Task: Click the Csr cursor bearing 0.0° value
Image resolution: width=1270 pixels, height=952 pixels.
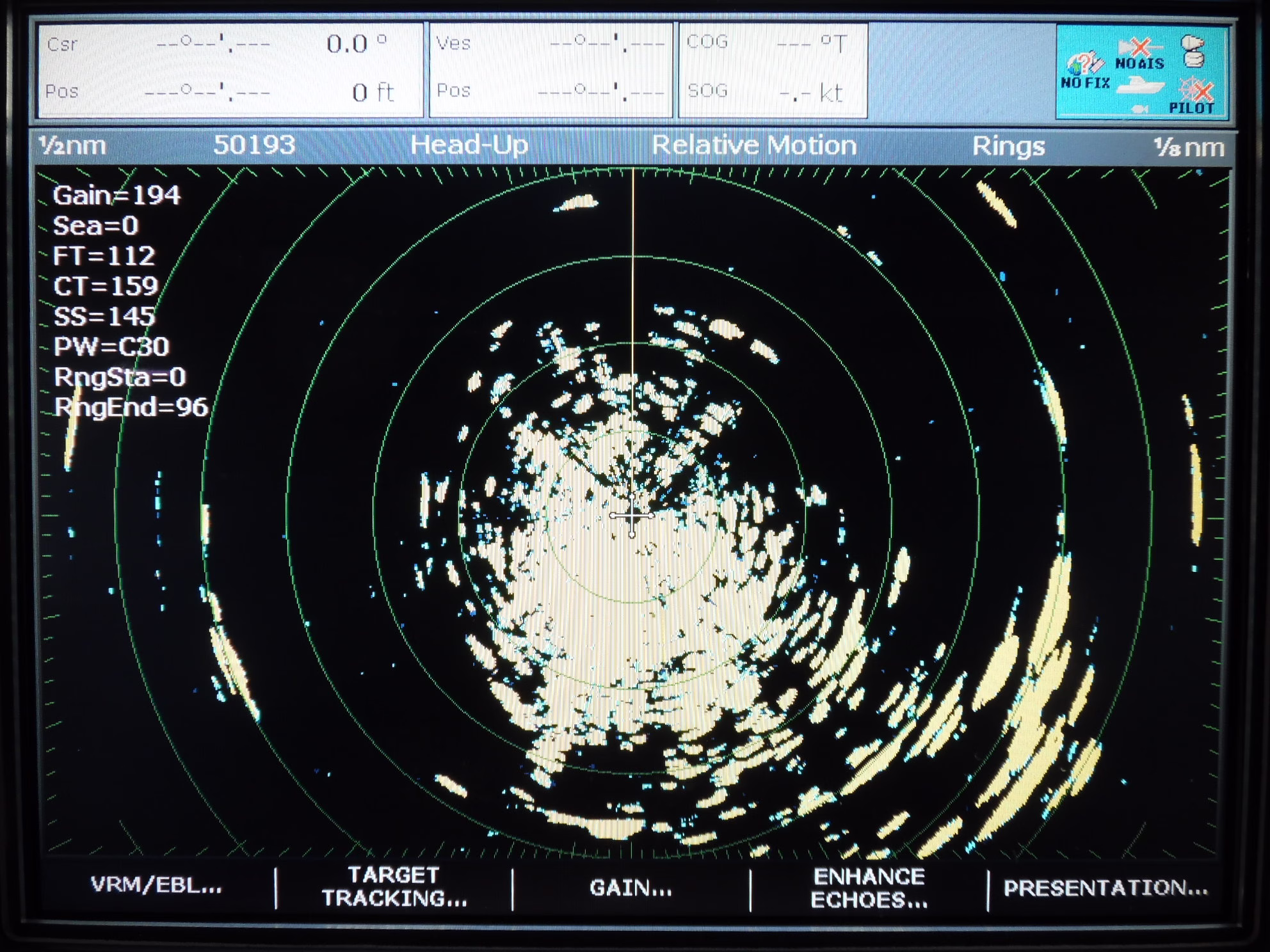Action: click(357, 44)
